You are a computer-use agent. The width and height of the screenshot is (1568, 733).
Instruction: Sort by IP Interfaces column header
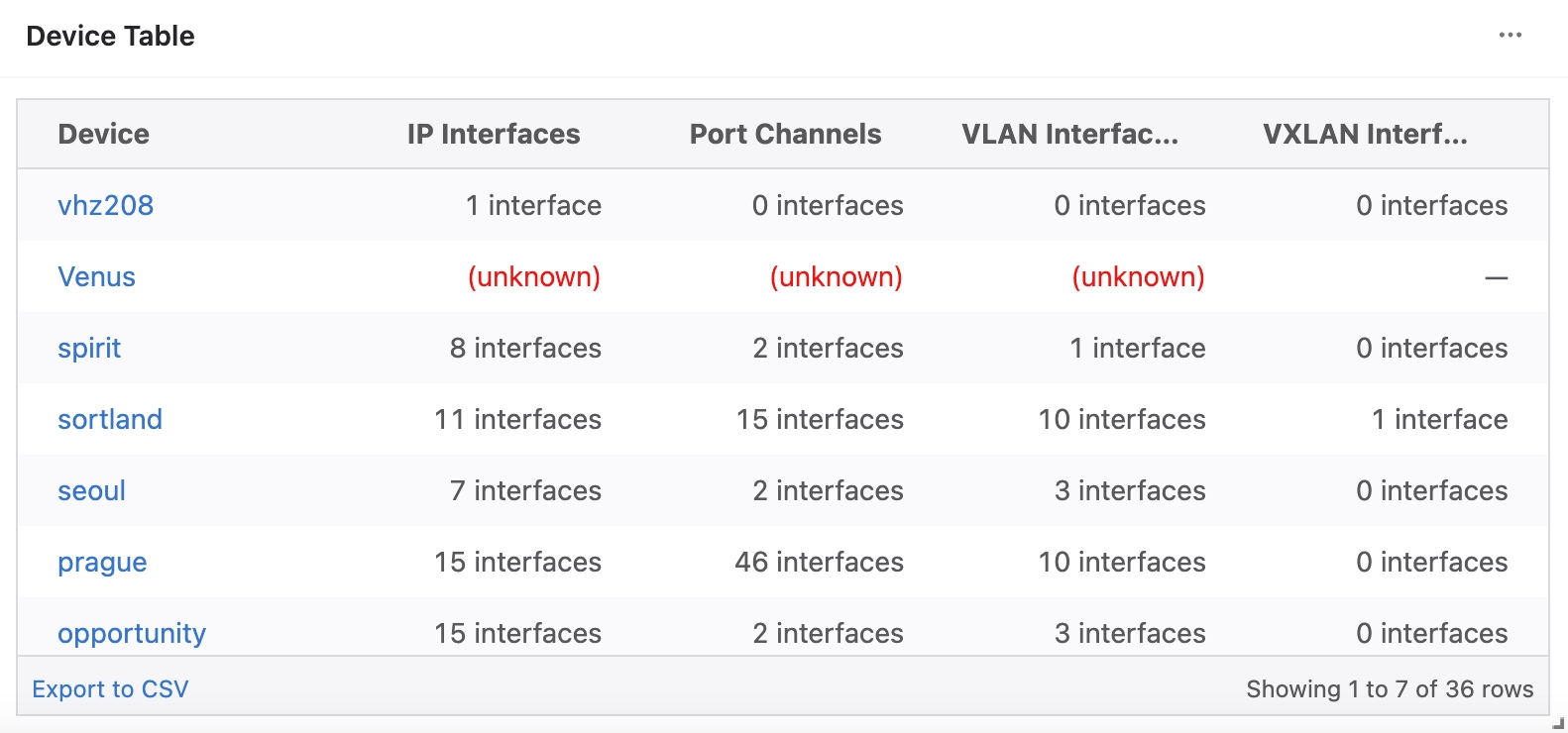point(494,134)
